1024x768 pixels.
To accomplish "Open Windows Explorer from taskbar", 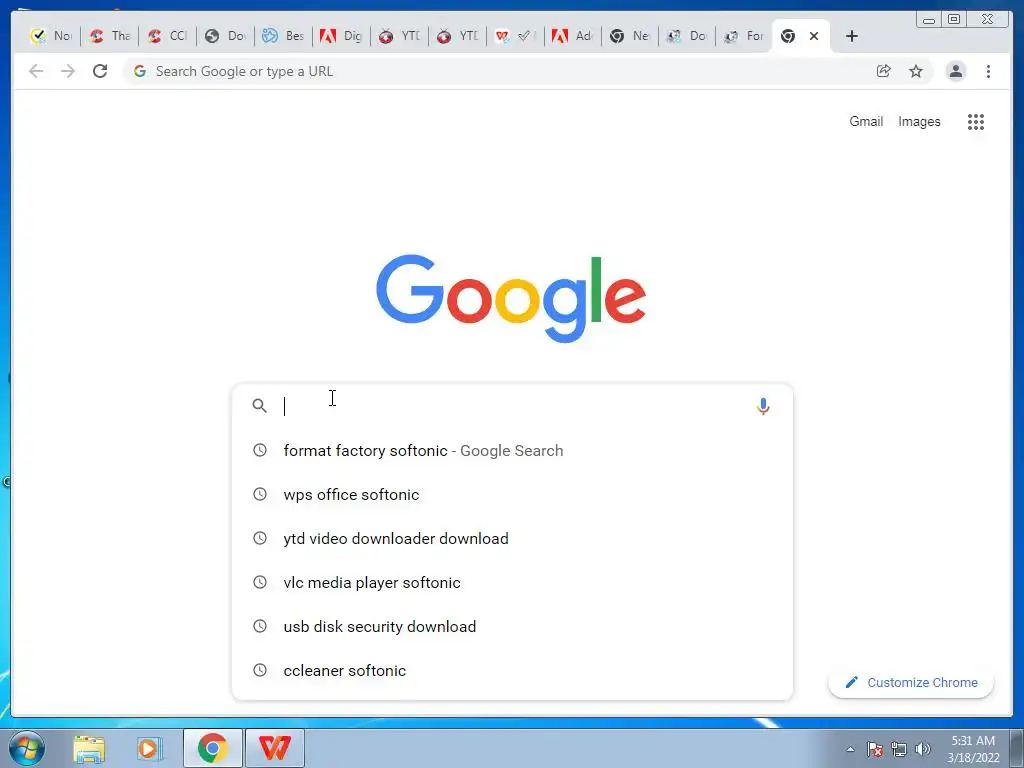I will click(x=89, y=748).
